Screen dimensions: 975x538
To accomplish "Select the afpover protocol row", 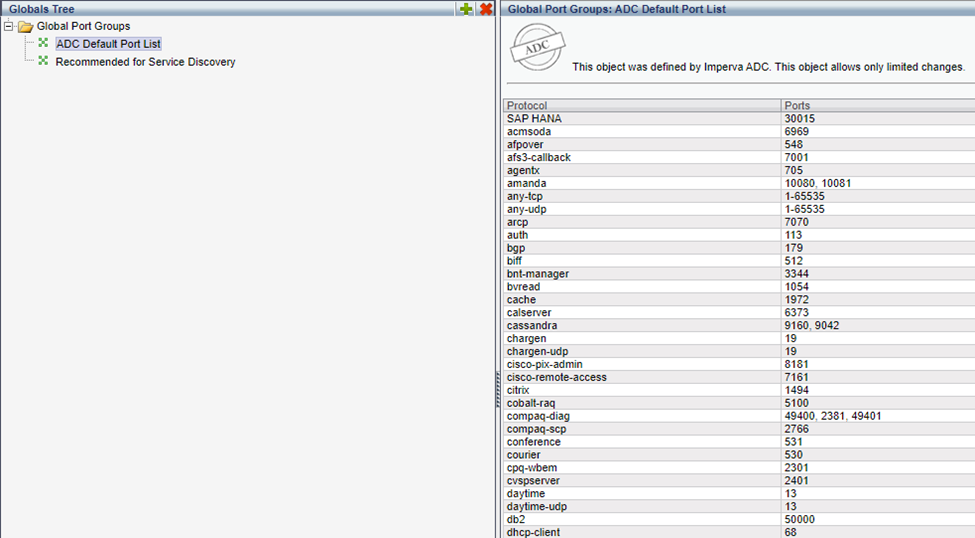I will [x=739, y=144].
